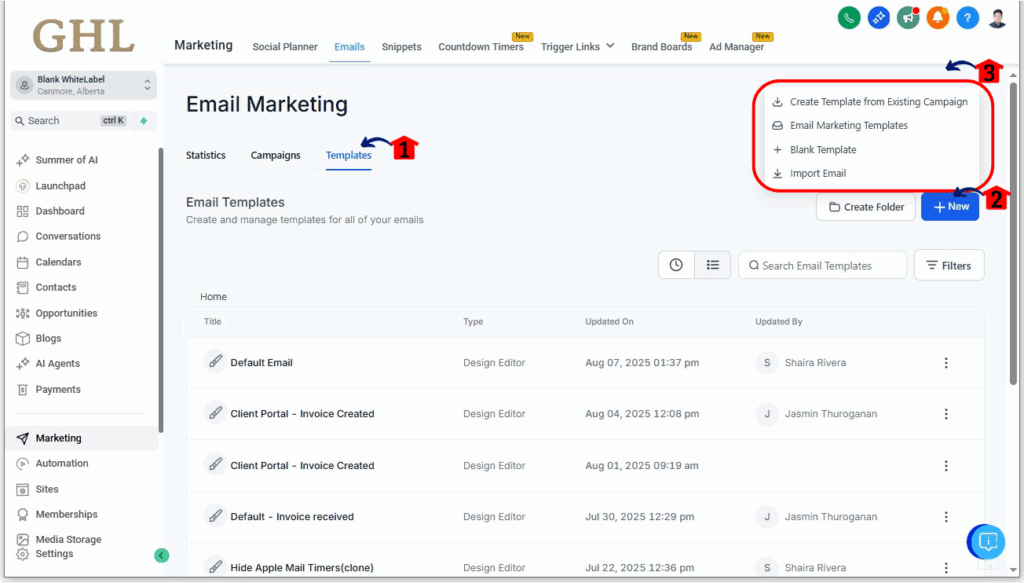Open Memberships from the sidebar

[x=66, y=514]
